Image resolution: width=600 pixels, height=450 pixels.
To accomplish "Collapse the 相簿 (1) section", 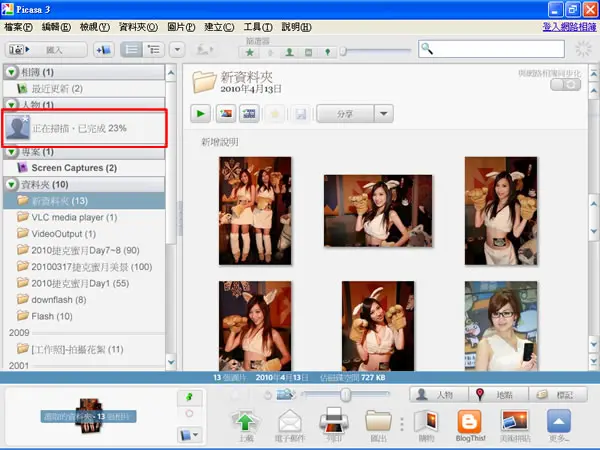I will coord(11,72).
